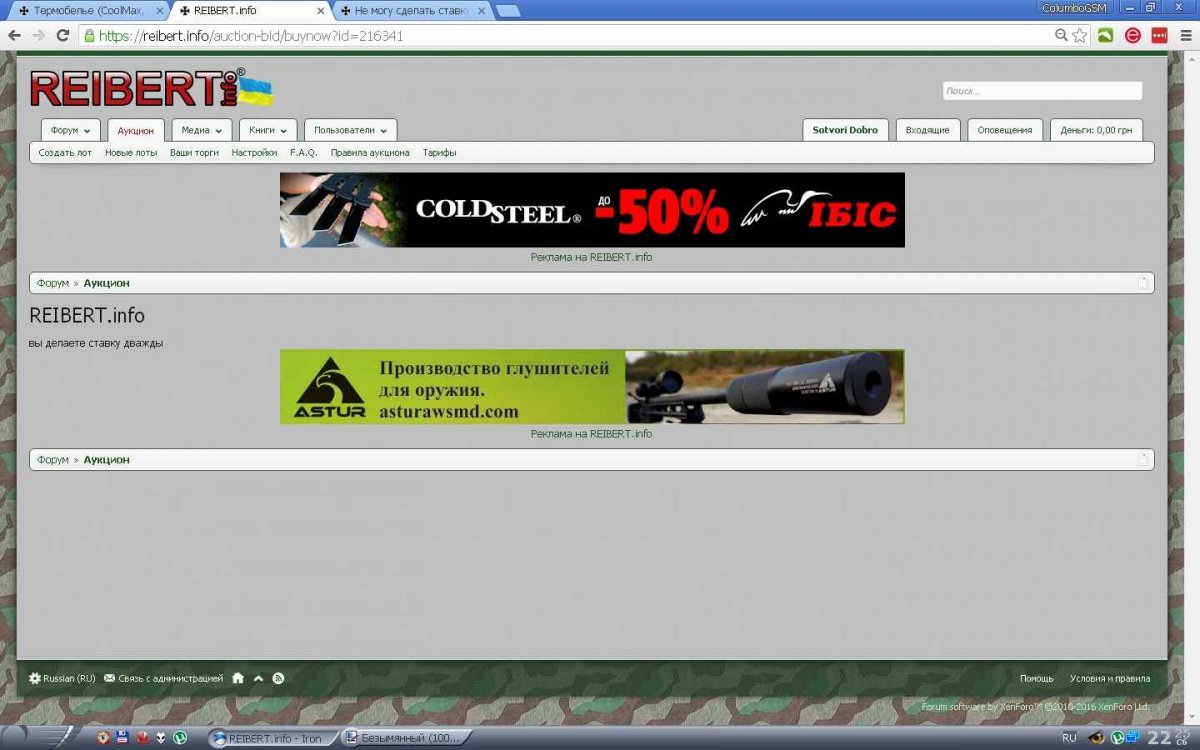
Task: Close the 'Не могу сделать ставку' tab
Action: [x=481, y=11]
